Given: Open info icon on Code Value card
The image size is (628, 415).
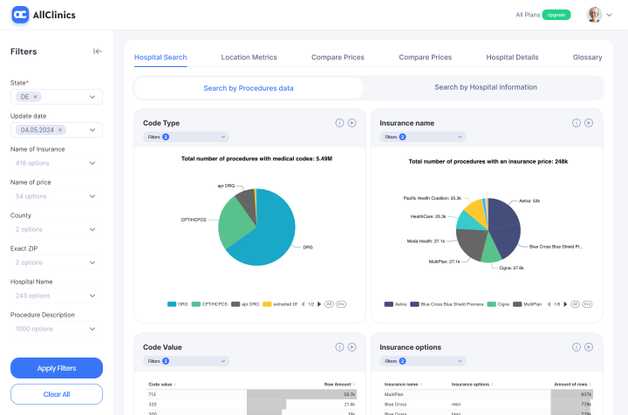Looking at the screenshot, I should pos(340,347).
